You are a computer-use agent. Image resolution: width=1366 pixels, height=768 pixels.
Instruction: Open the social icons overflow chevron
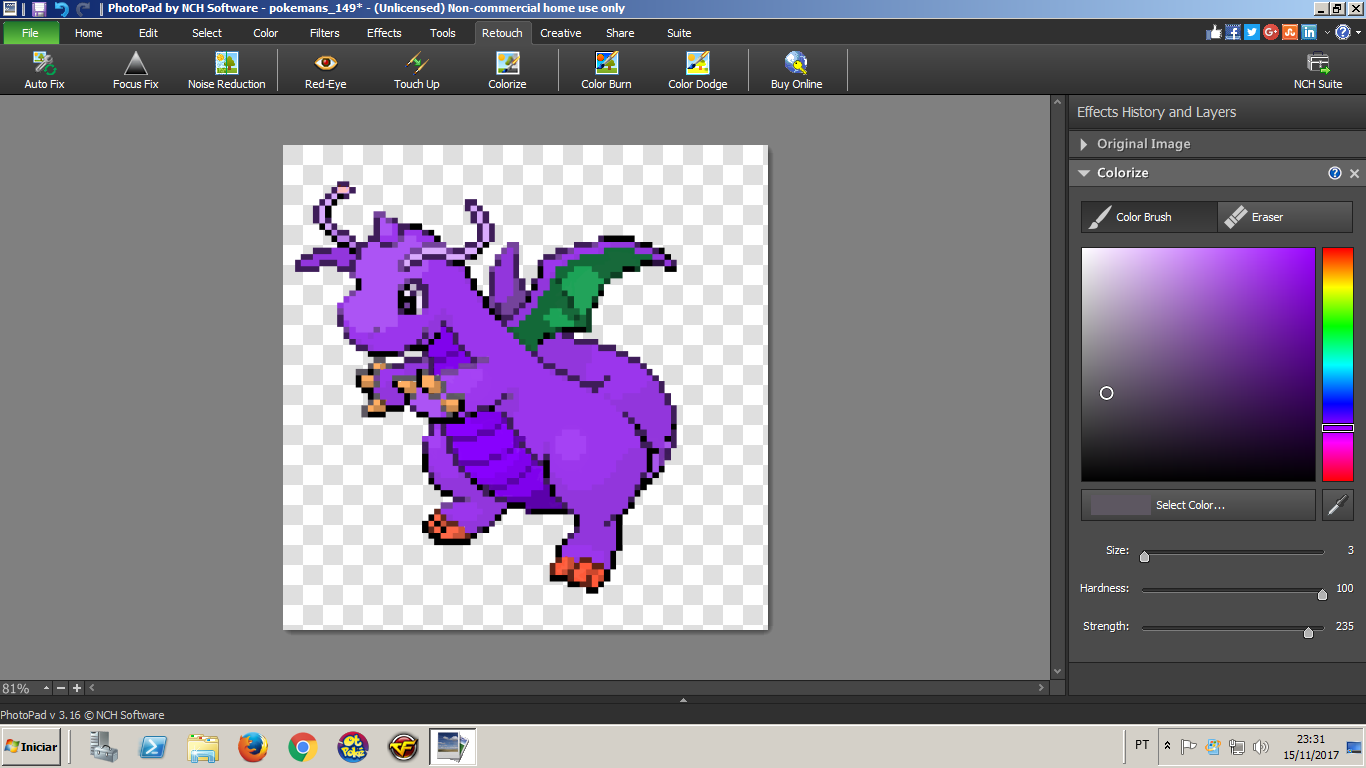[x=1327, y=32]
